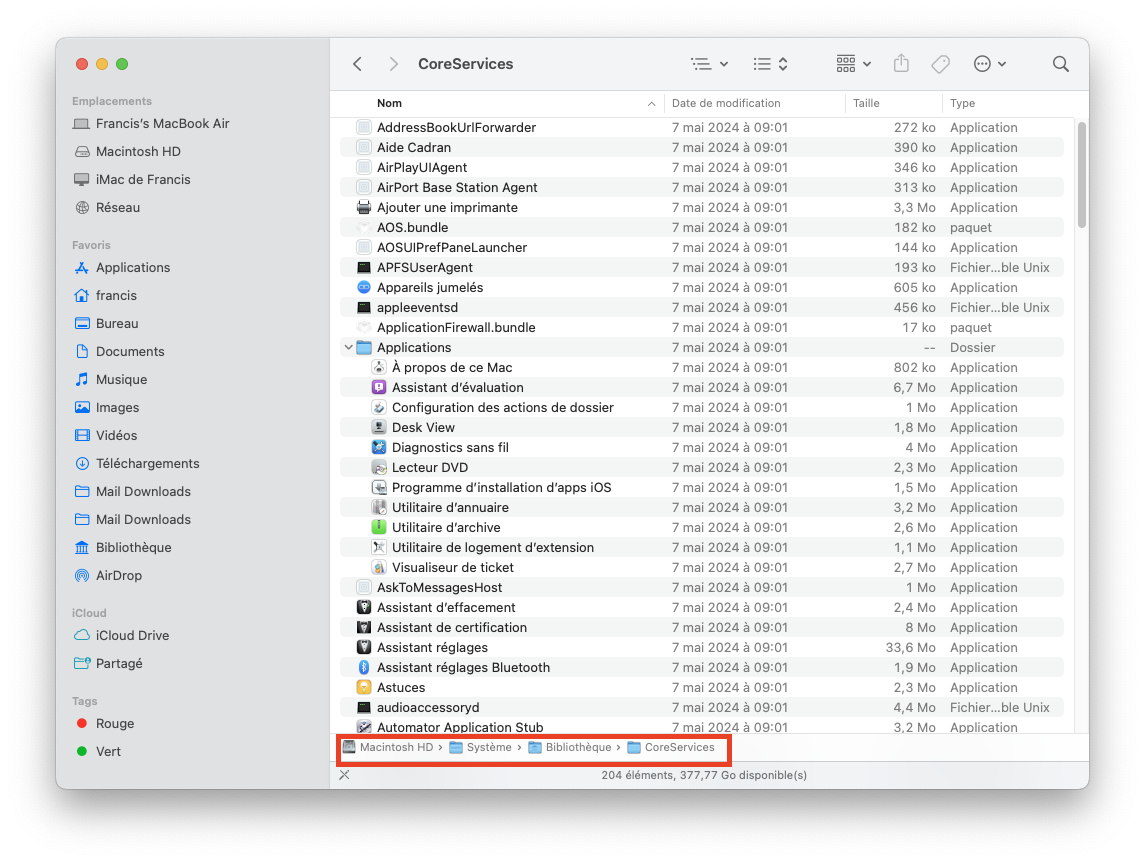The height and width of the screenshot is (863, 1145).
Task: Select the AOS.bundle row
Action: (x=702, y=228)
